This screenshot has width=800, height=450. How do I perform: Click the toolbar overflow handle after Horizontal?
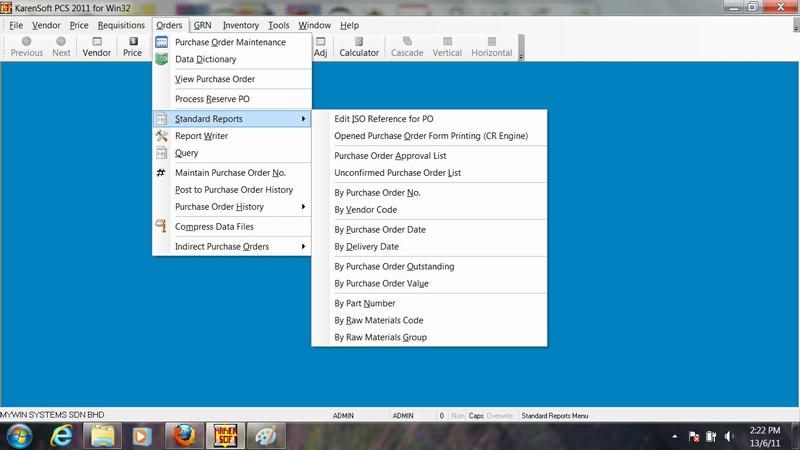[x=521, y=47]
